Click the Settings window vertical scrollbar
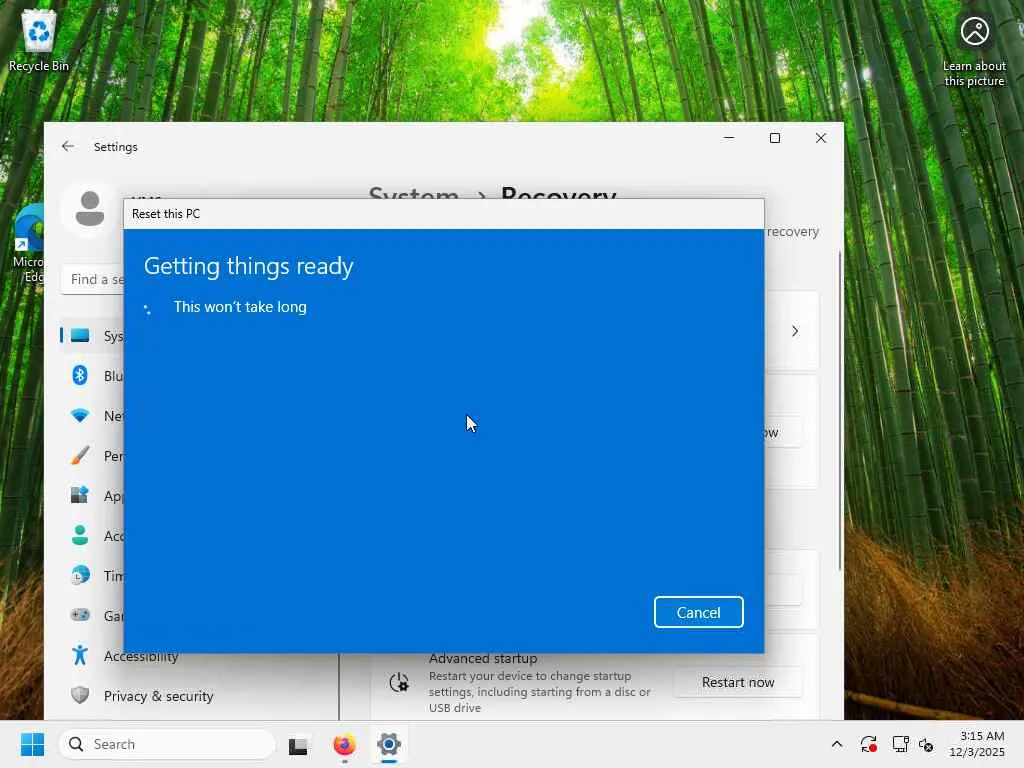 [x=840, y=411]
